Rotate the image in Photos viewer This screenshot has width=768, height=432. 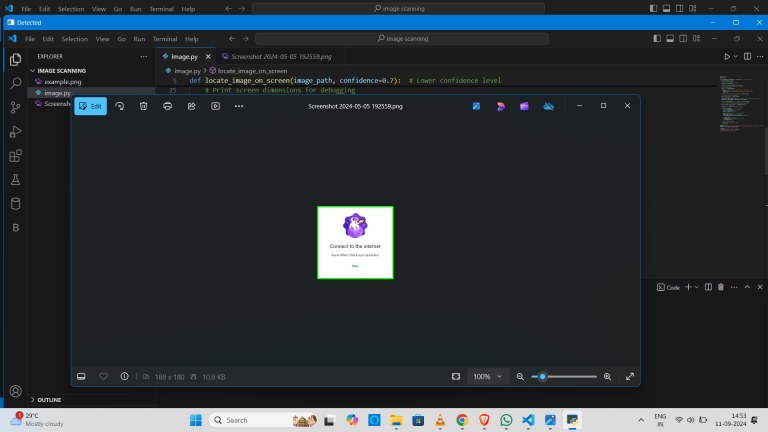(x=120, y=106)
